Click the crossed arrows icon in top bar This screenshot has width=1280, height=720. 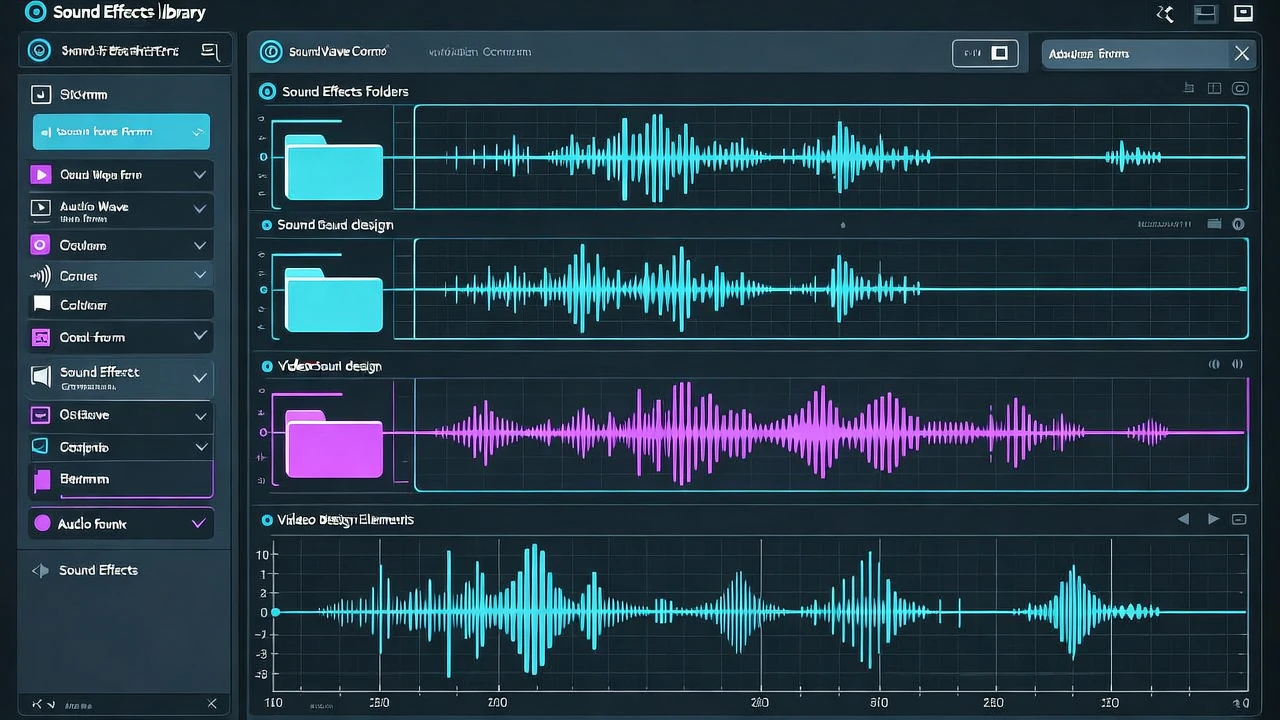pos(1165,13)
